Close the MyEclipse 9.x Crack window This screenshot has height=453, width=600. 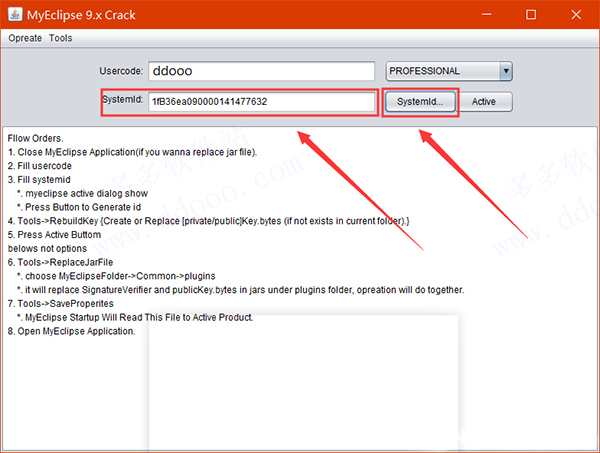click(x=576, y=15)
